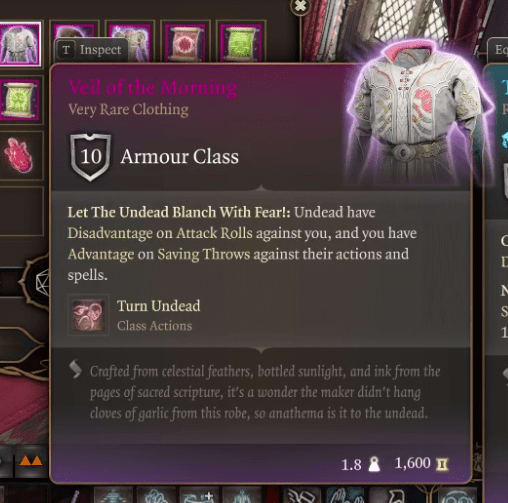Image resolution: width=508 pixels, height=503 pixels.
Task: Click the orange double-arrow icon
Action: click(x=31, y=461)
